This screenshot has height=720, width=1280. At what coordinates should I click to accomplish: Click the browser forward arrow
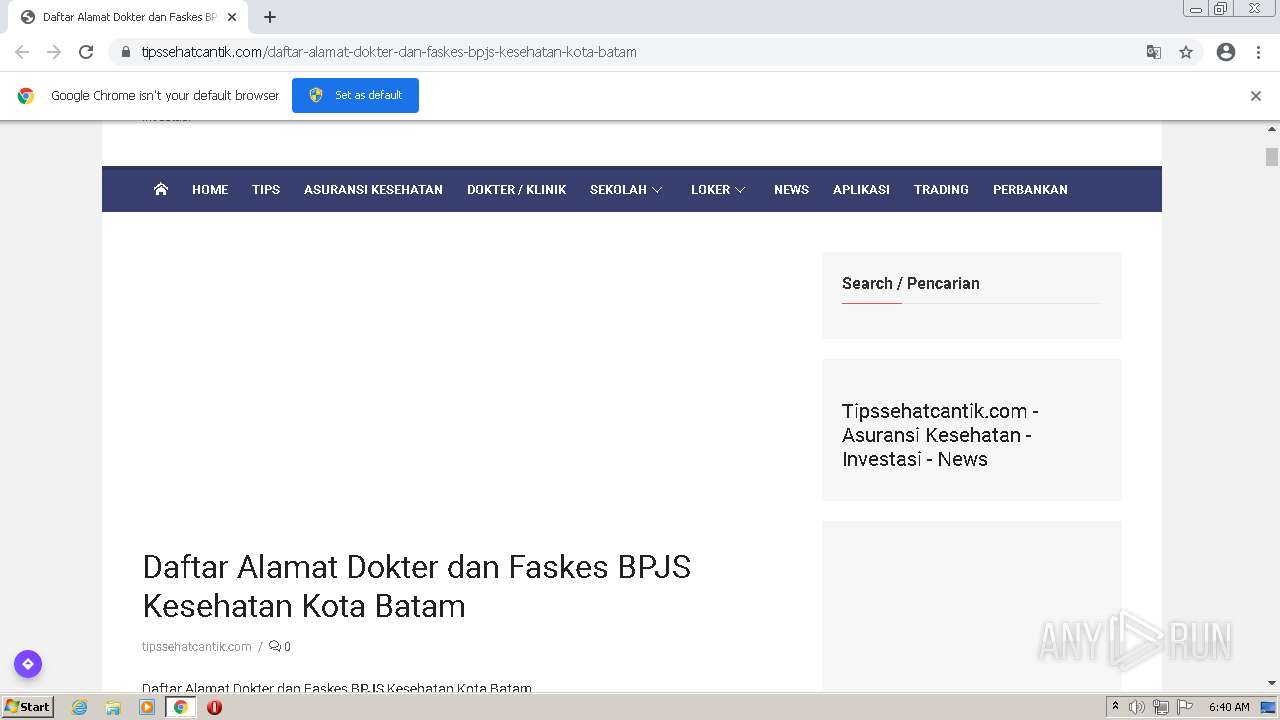tap(54, 52)
